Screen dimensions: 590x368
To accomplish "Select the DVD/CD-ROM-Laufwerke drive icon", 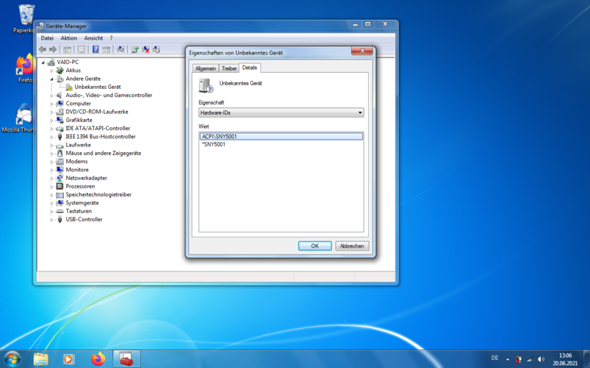I will 59,112.
